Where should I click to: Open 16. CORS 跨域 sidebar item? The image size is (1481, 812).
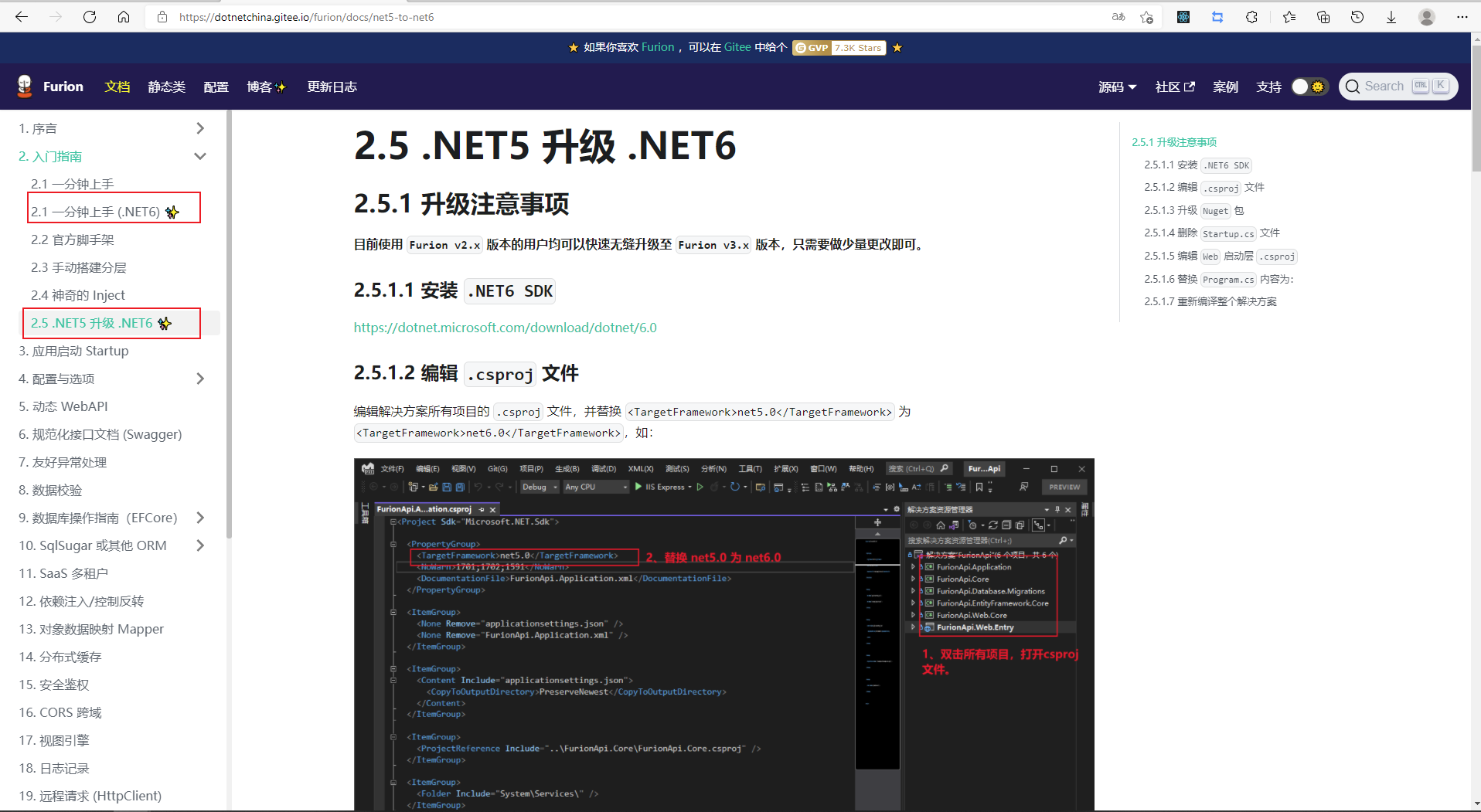(60, 712)
